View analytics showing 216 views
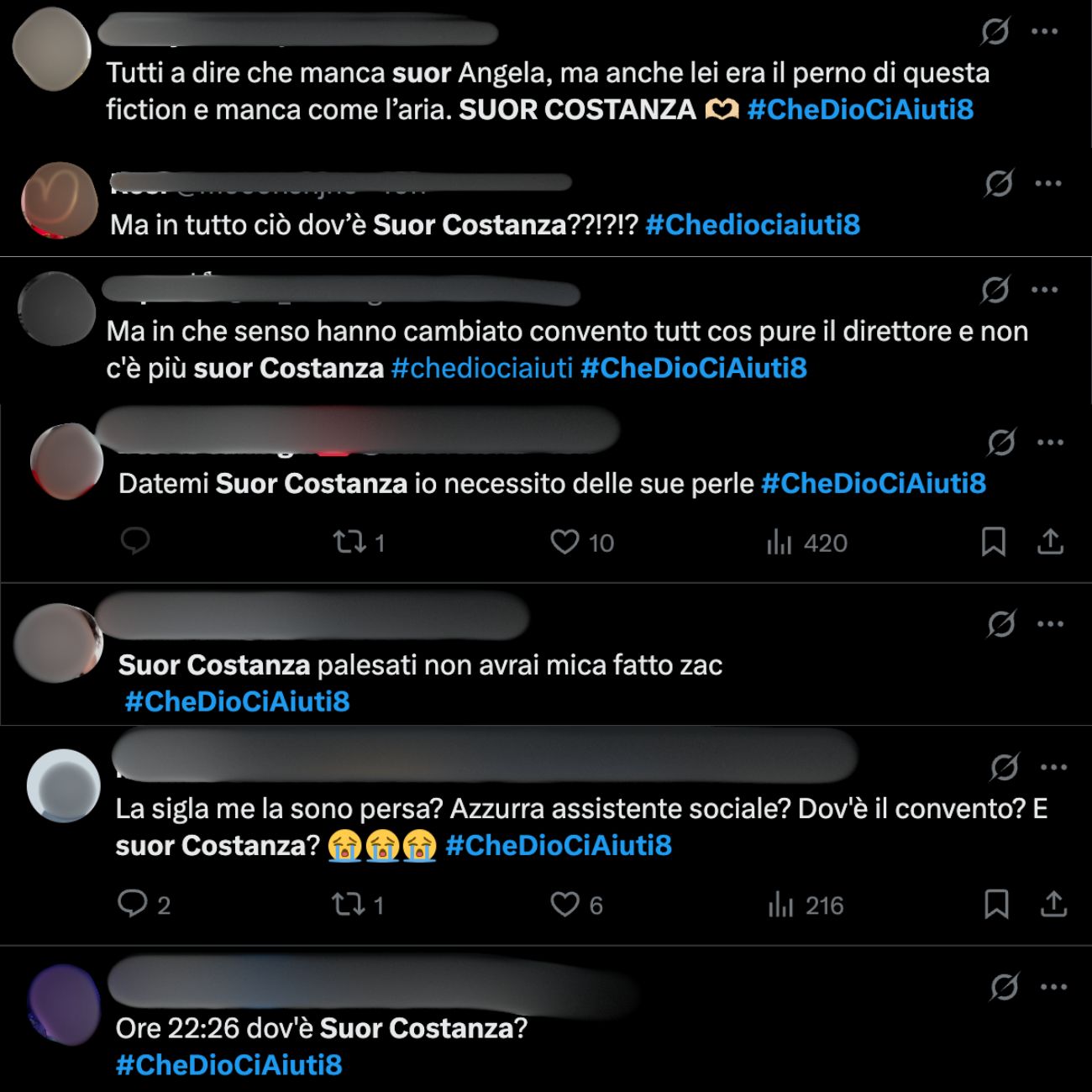Image resolution: width=1092 pixels, height=1092 pixels. [x=780, y=906]
